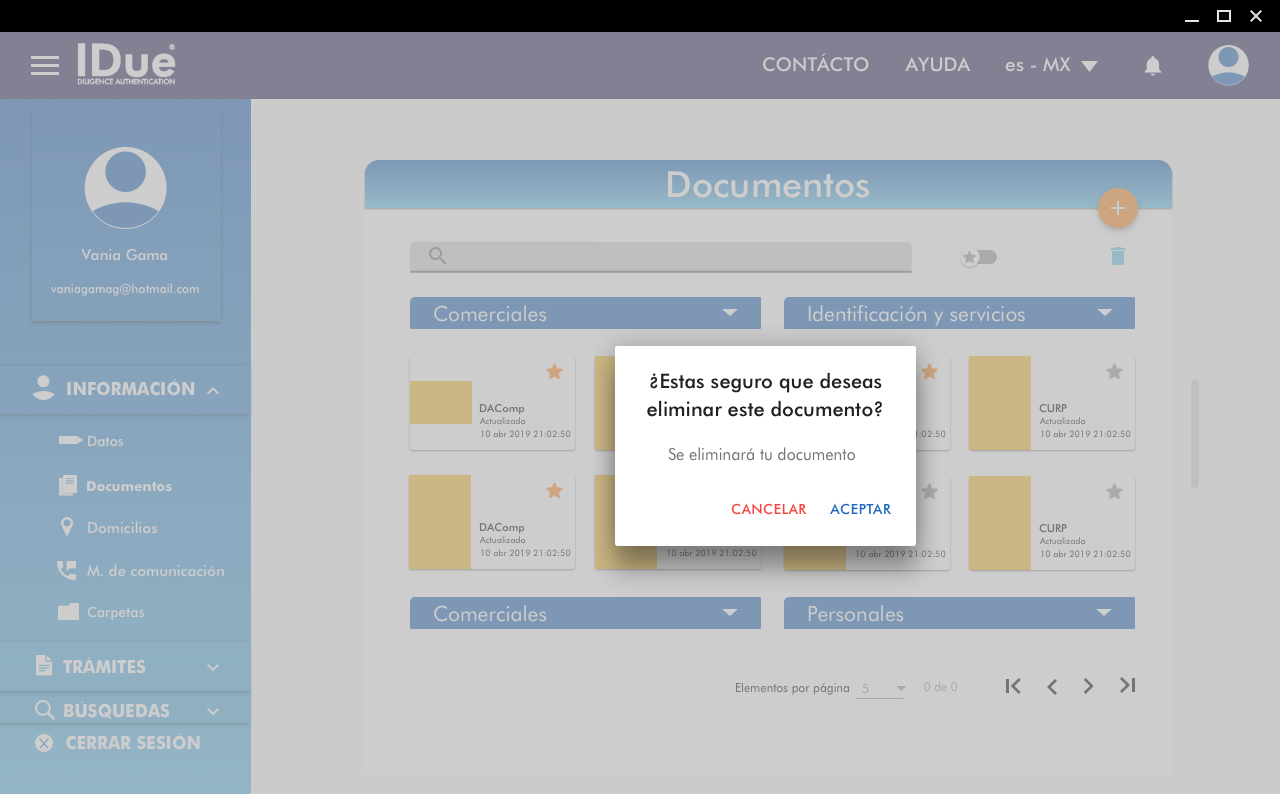Go to the first page arrow

1013,686
